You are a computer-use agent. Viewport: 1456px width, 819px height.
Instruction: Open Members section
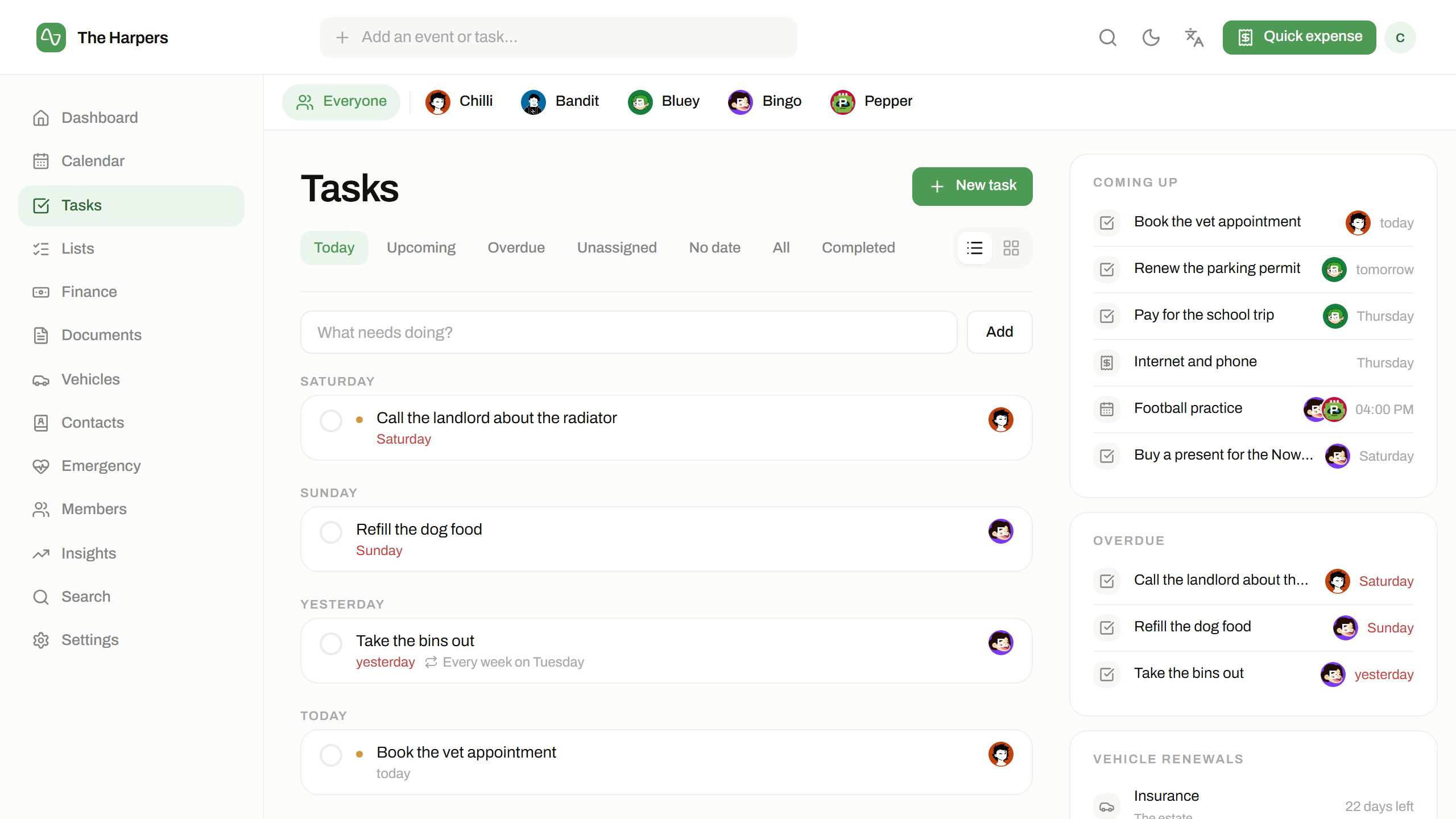(131, 509)
